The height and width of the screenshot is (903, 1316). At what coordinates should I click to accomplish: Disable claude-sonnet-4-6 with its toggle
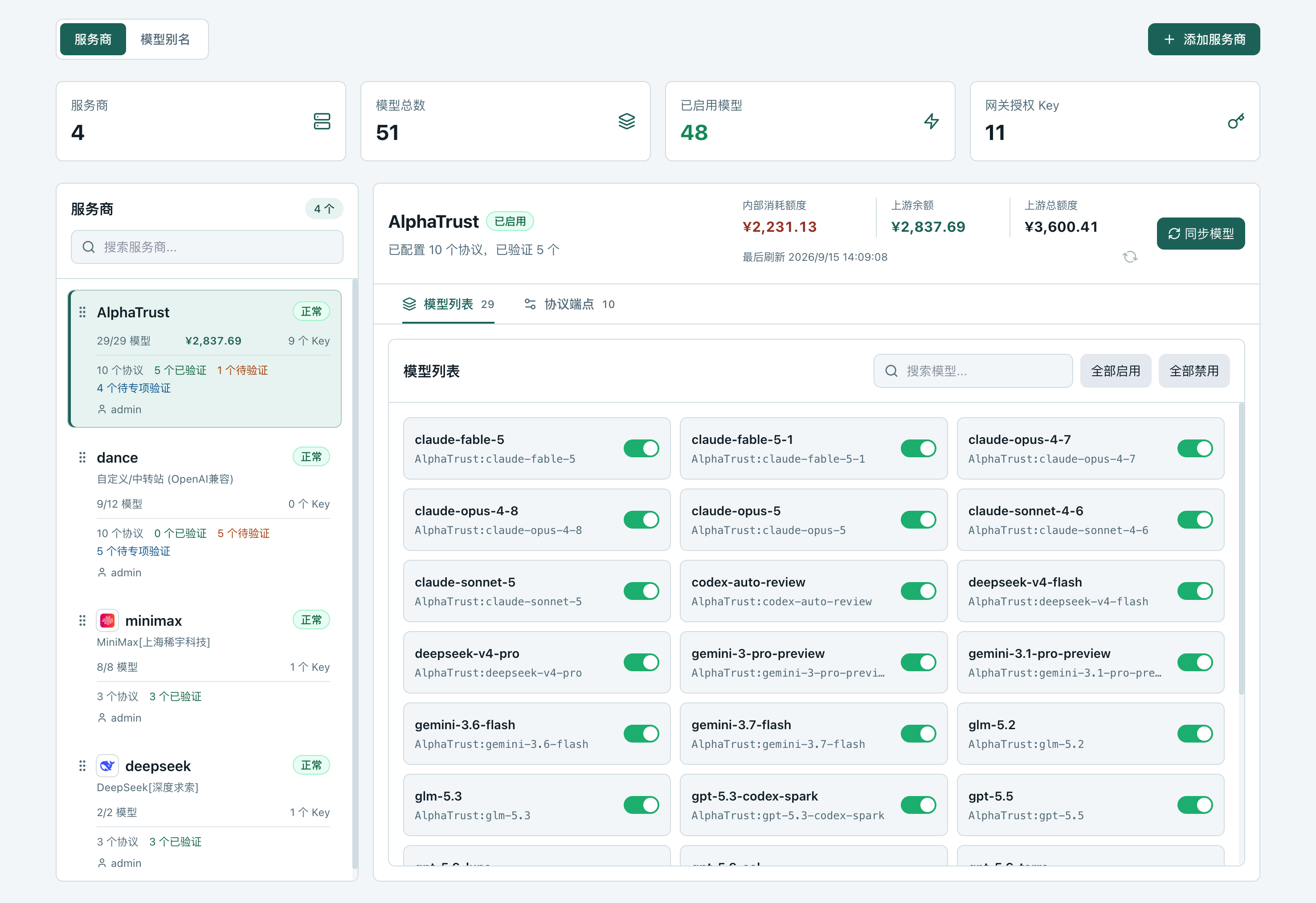(x=1195, y=520)
